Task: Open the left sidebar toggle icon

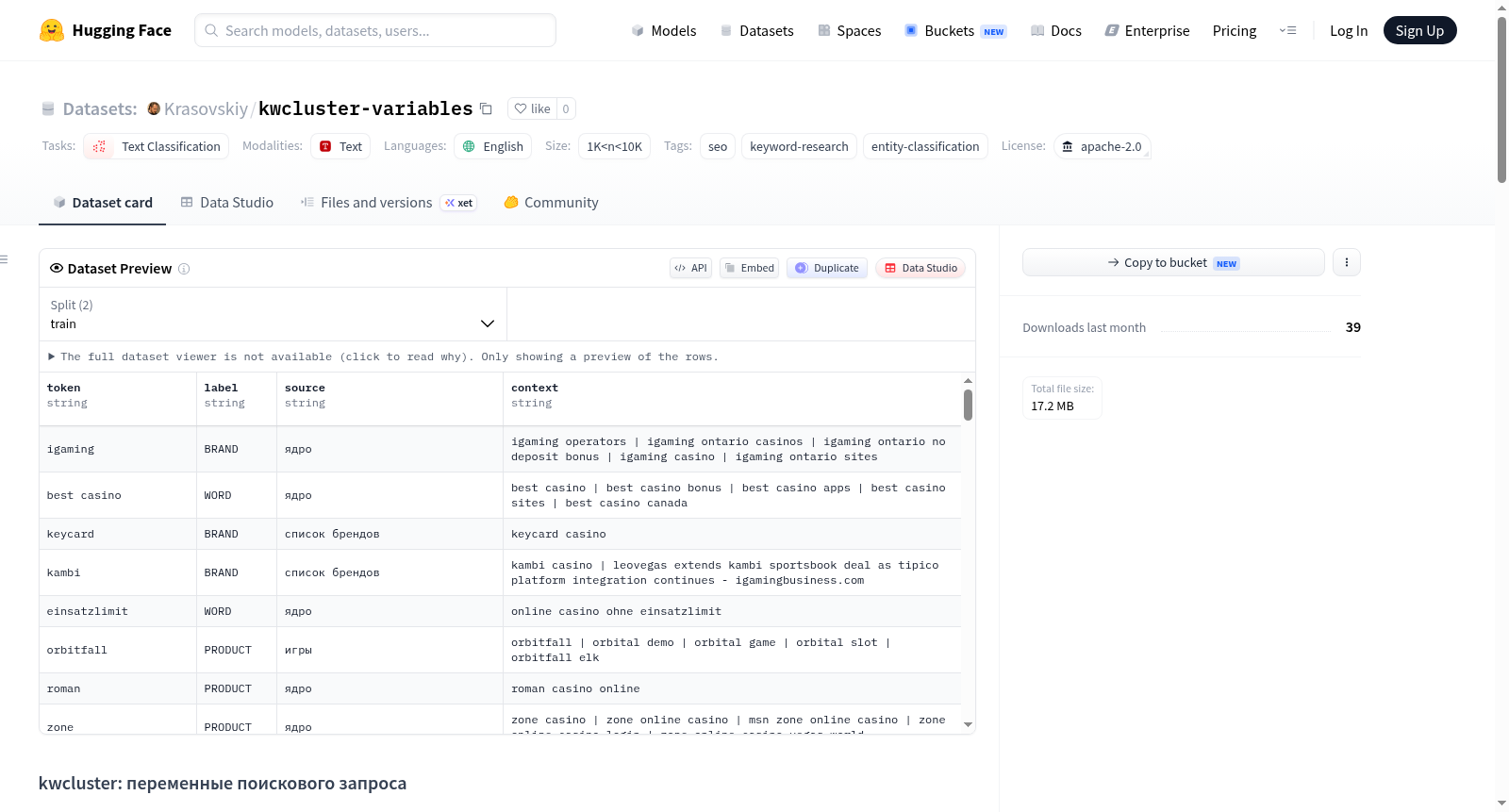Action: click(x=5, y=258)
